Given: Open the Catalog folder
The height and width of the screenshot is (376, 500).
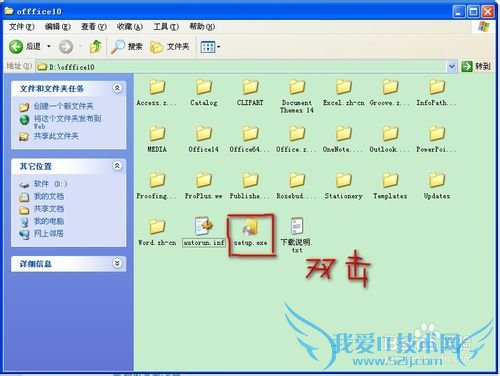Looking at the screenshot, I should click(204, 93).
